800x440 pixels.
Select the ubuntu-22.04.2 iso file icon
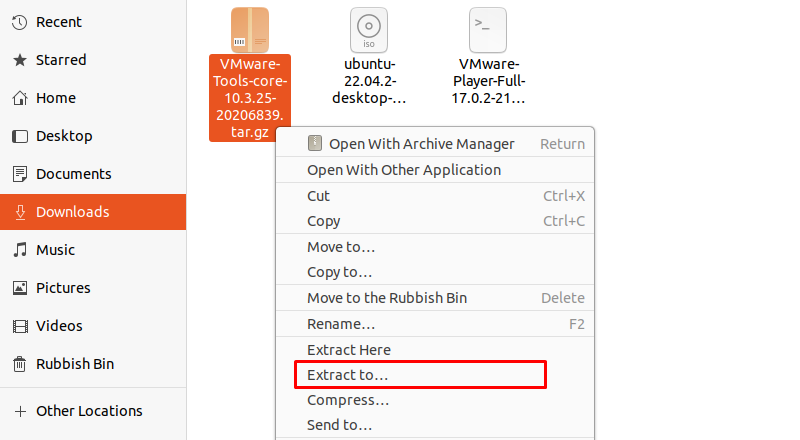[x=369, y=30]
